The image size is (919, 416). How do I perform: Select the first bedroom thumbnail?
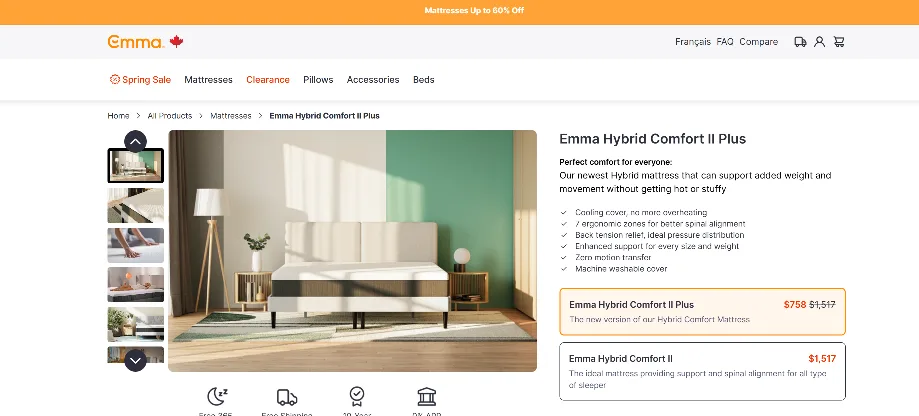coord(135,166)
